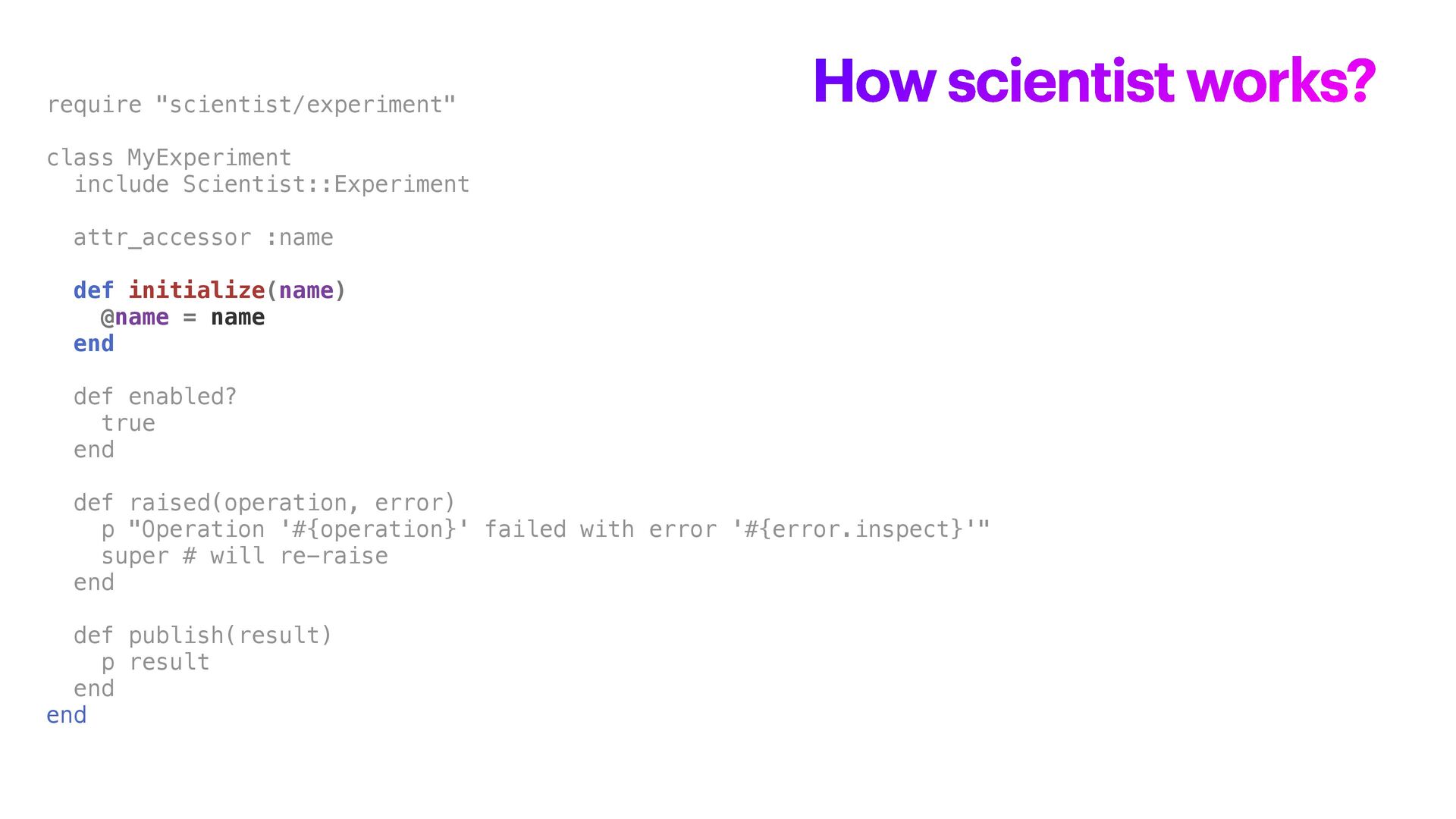
Task: Click the 'attr_accessor :name' line
Action: click(203, 237)
